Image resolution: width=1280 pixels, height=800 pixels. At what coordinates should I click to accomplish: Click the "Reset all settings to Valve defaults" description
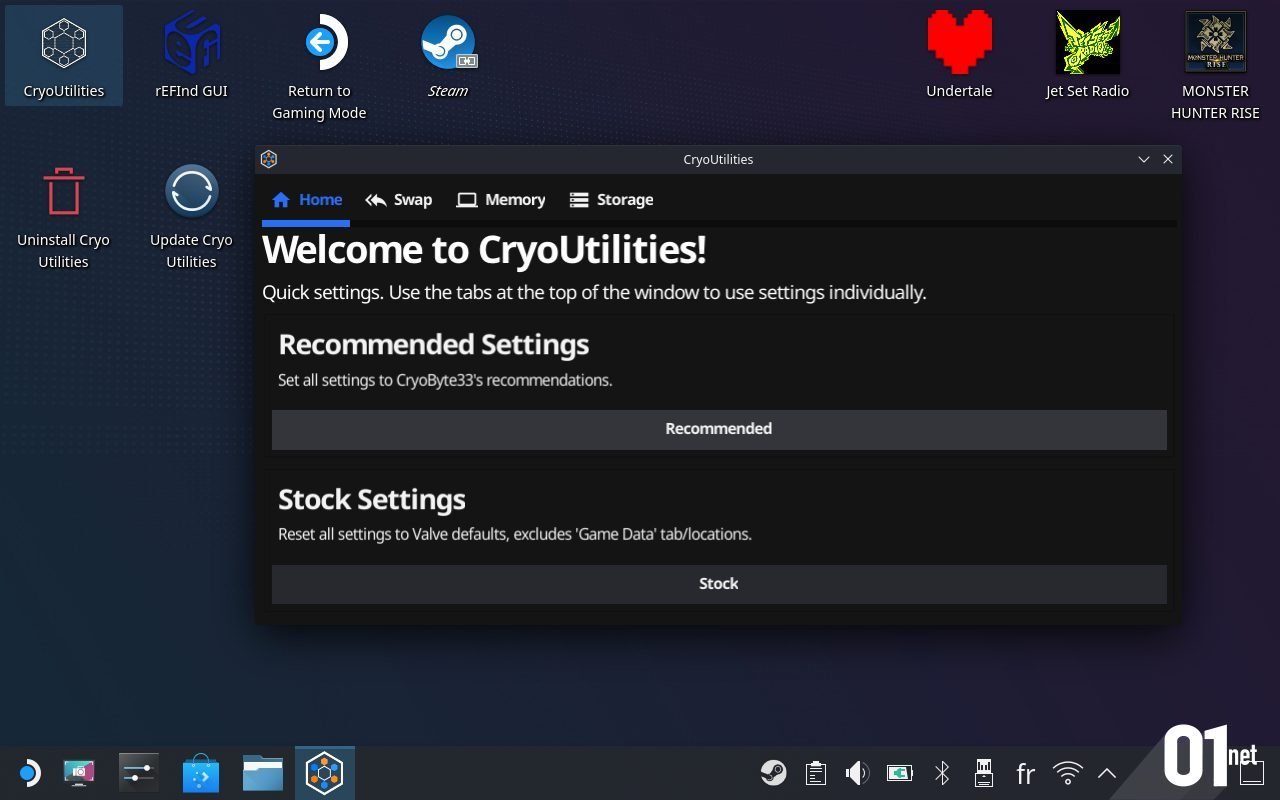click(515, 534)
